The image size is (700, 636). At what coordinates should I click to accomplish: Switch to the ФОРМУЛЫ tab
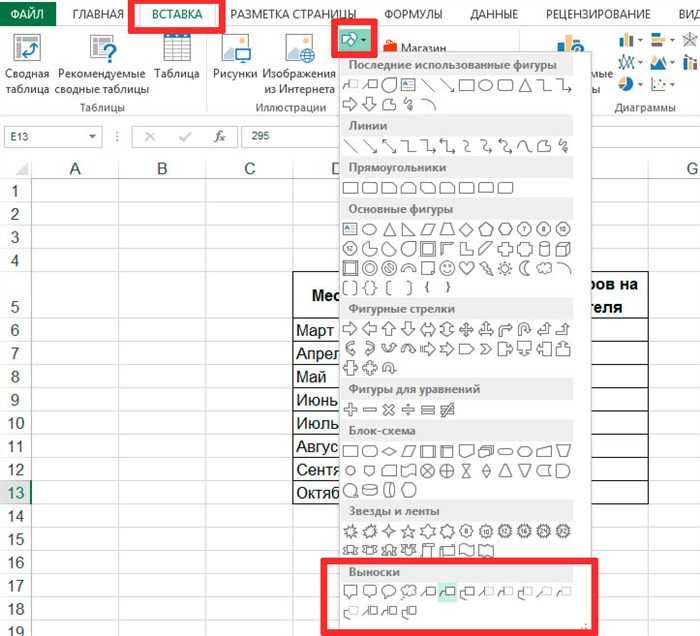(413, 14)
